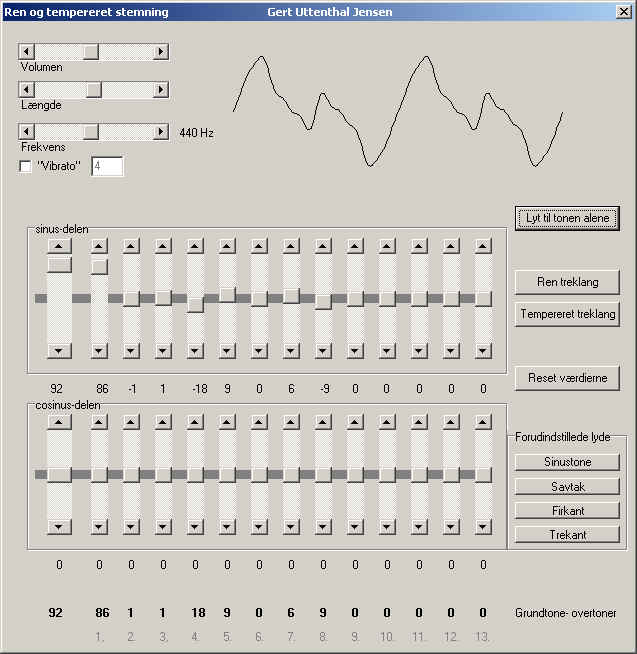The width and height of the screenshot is (637, 654).
Task: Click cosinus overtone 7 slider thumb
Action: tap(291, 475)
